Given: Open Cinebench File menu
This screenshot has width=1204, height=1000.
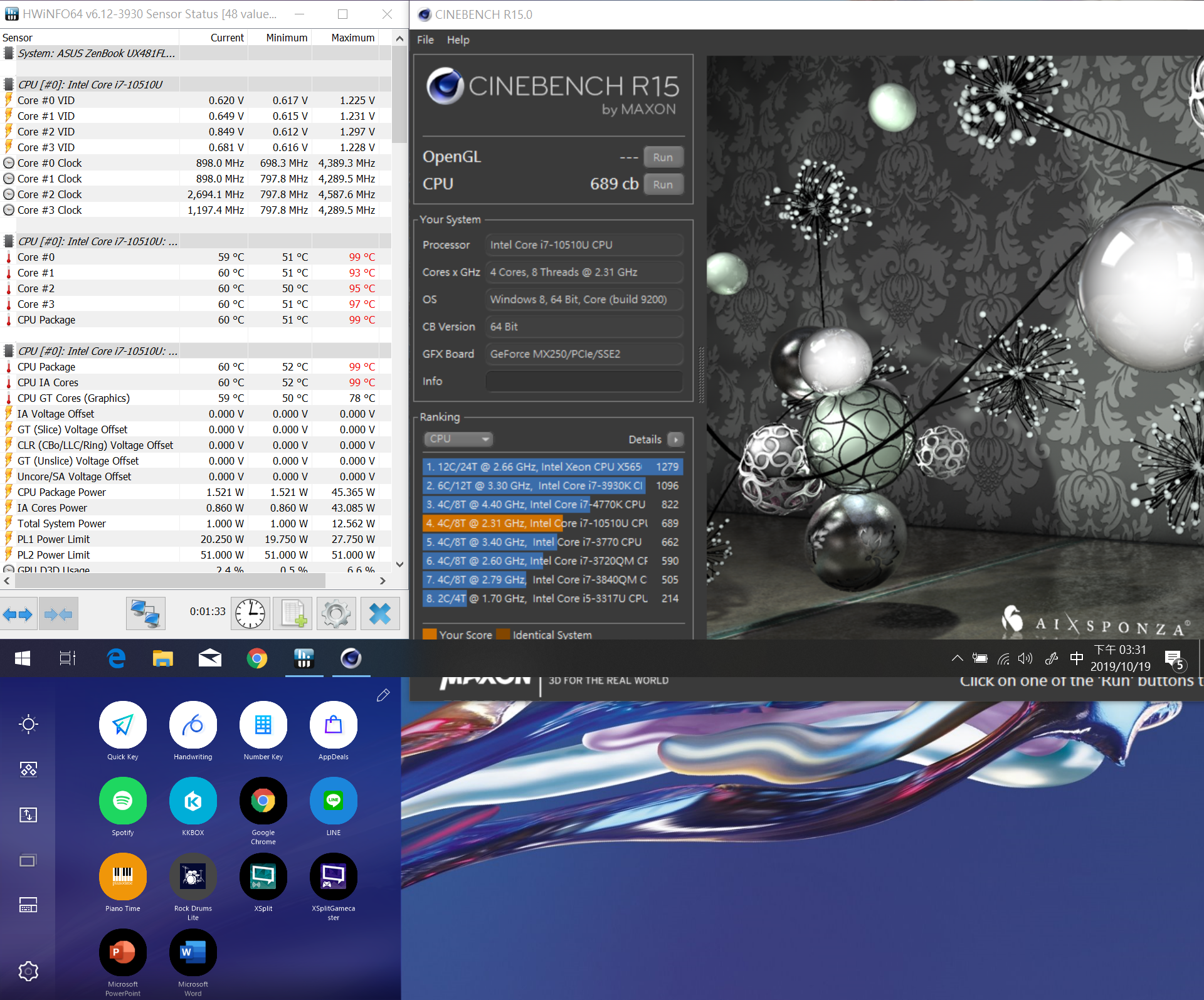Looking at the screenshot, I should pos(425,39).
